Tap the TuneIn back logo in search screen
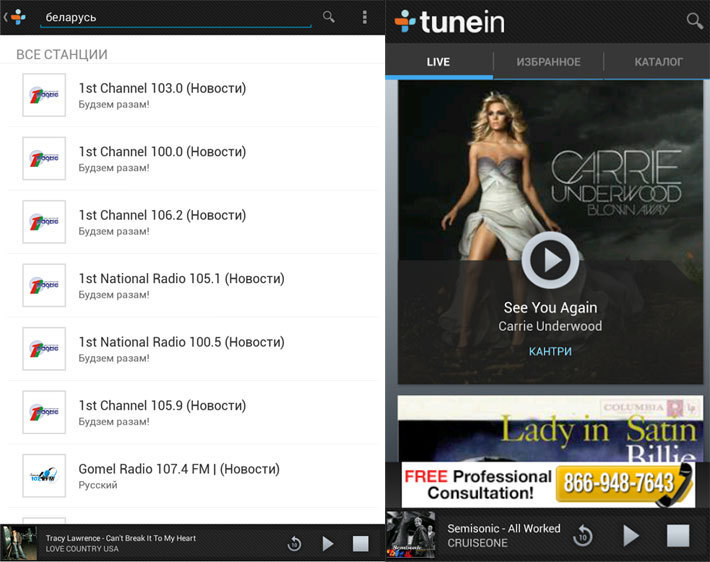The height and width of the screenshot is (562, 710). pos(15,17)
